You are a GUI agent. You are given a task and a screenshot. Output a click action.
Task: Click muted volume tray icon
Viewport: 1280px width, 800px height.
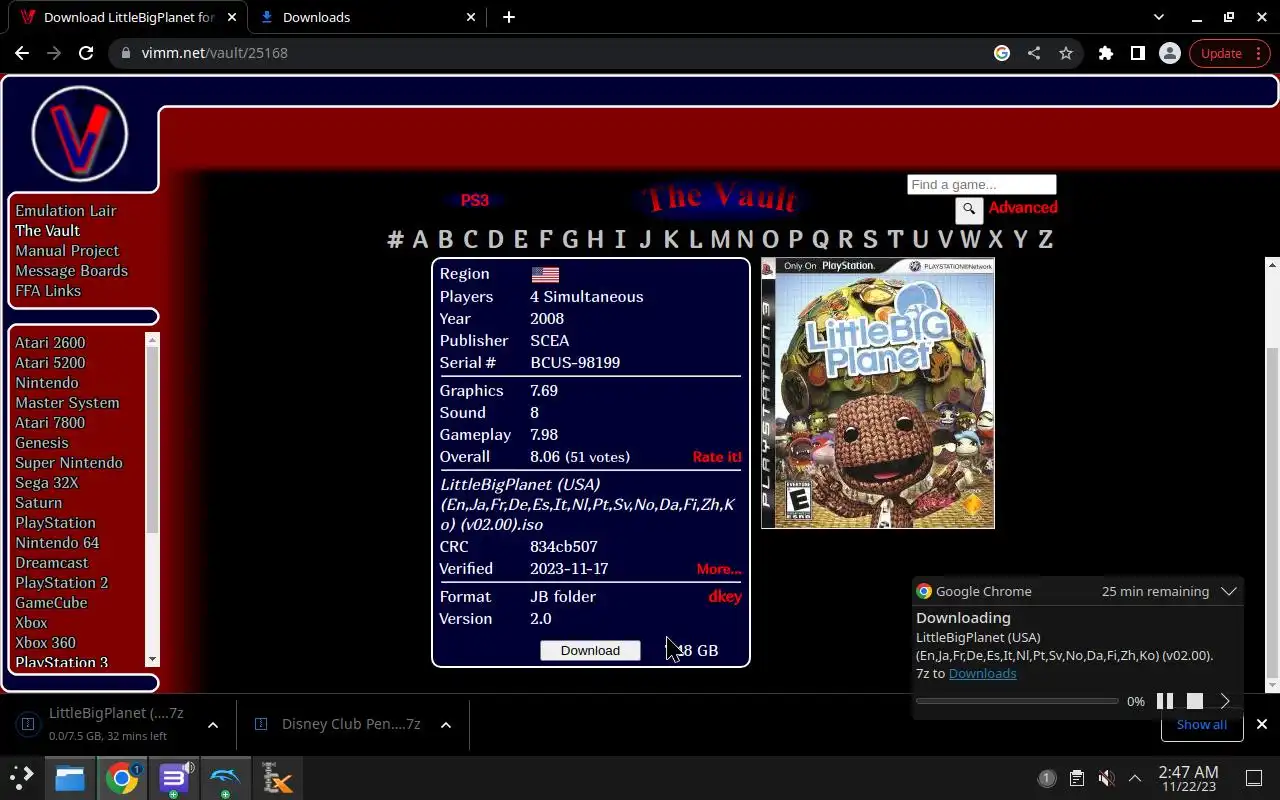(1106, 778)
